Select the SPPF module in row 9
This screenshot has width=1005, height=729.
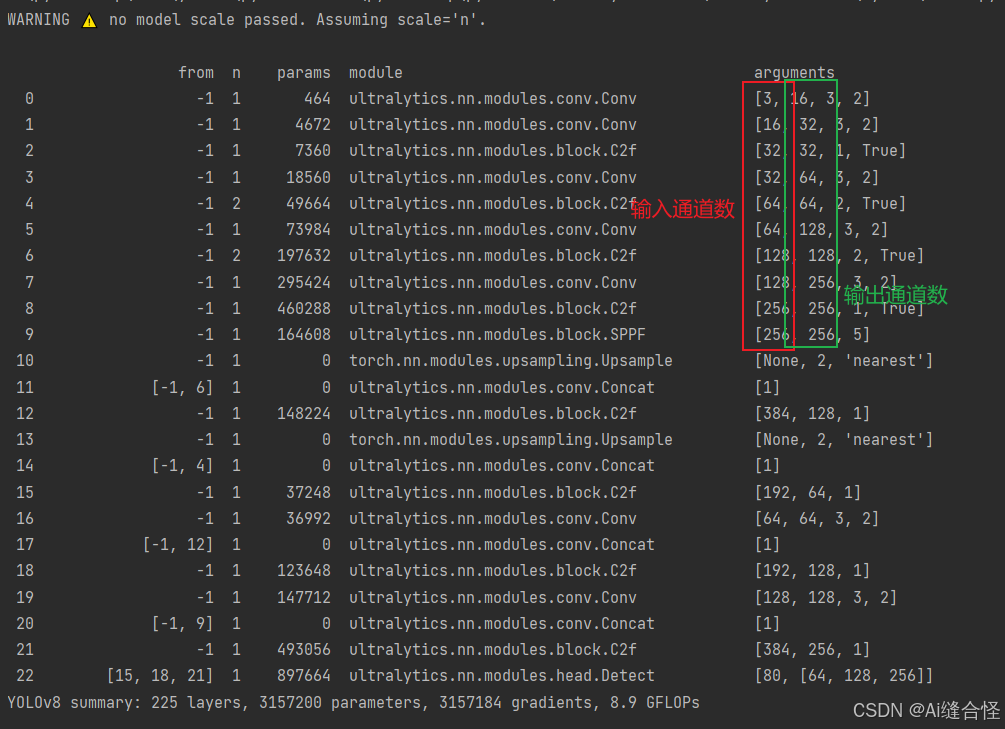tap(492, 334)
